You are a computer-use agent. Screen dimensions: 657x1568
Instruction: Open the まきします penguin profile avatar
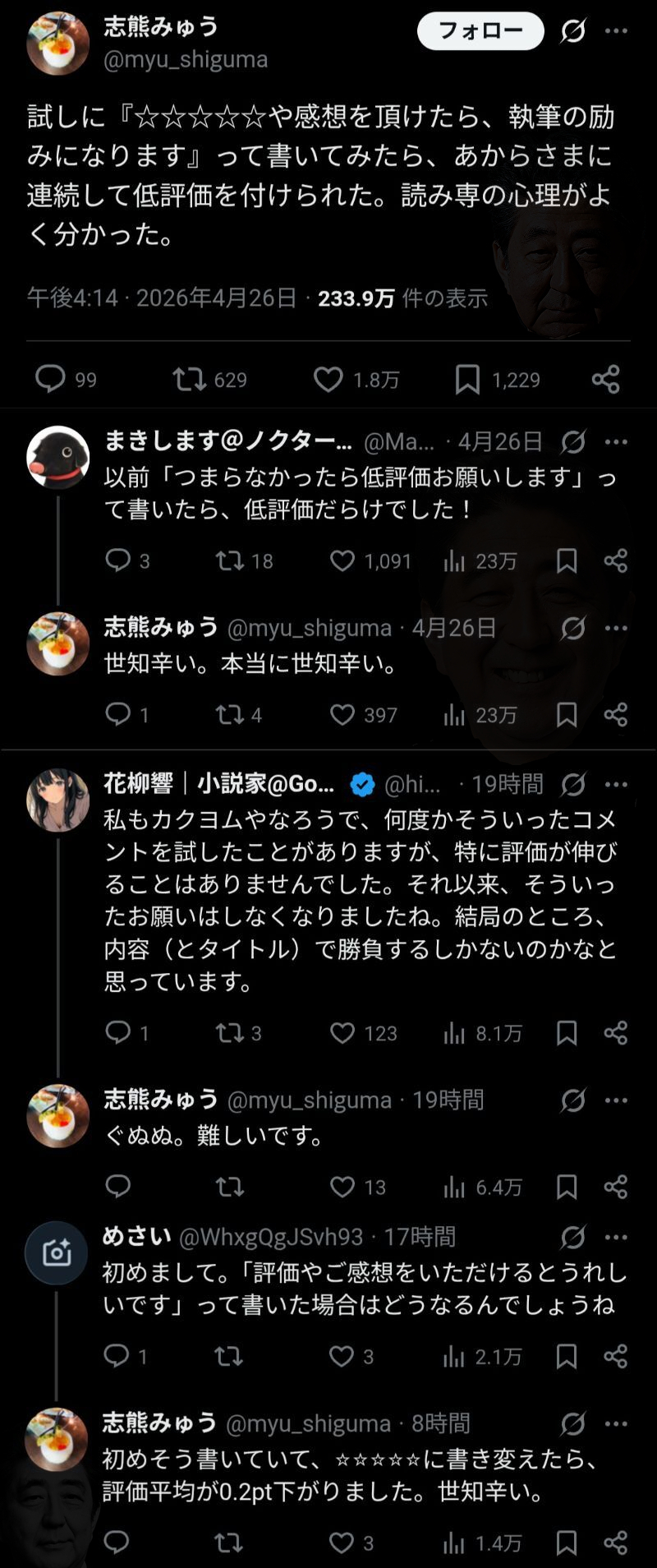pos(57,457)
